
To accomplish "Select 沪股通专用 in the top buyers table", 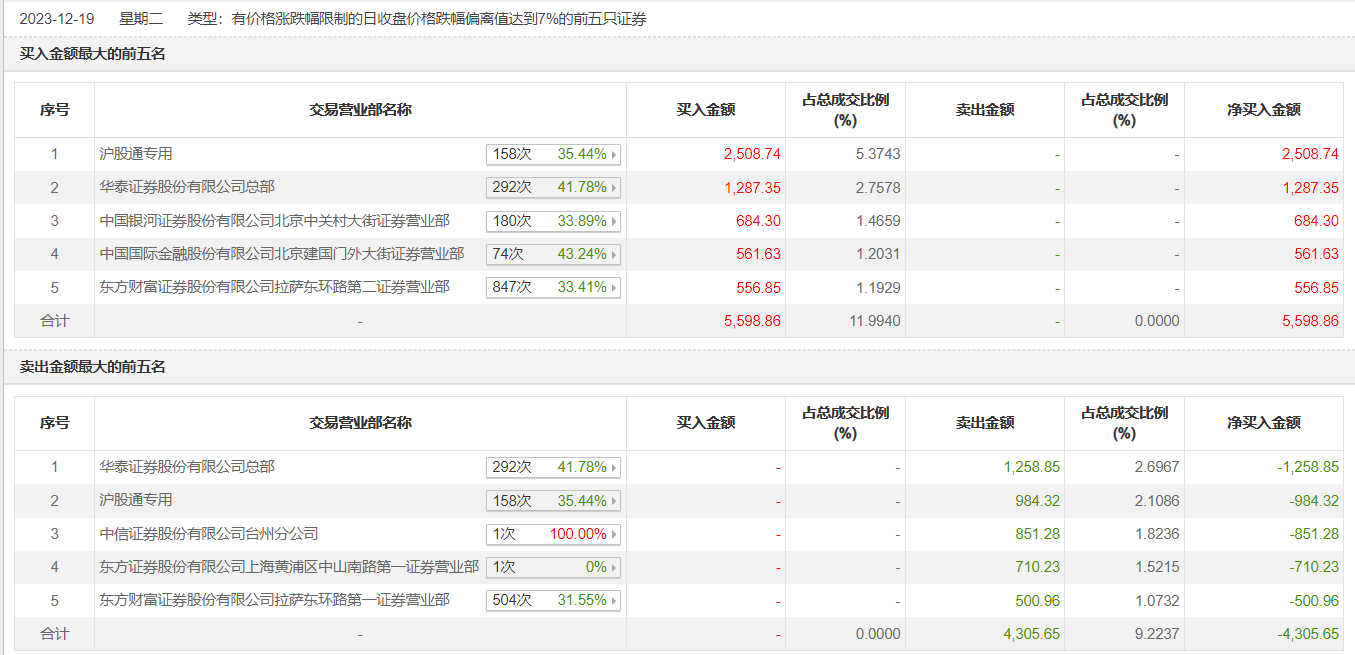I will click(136, 154).
